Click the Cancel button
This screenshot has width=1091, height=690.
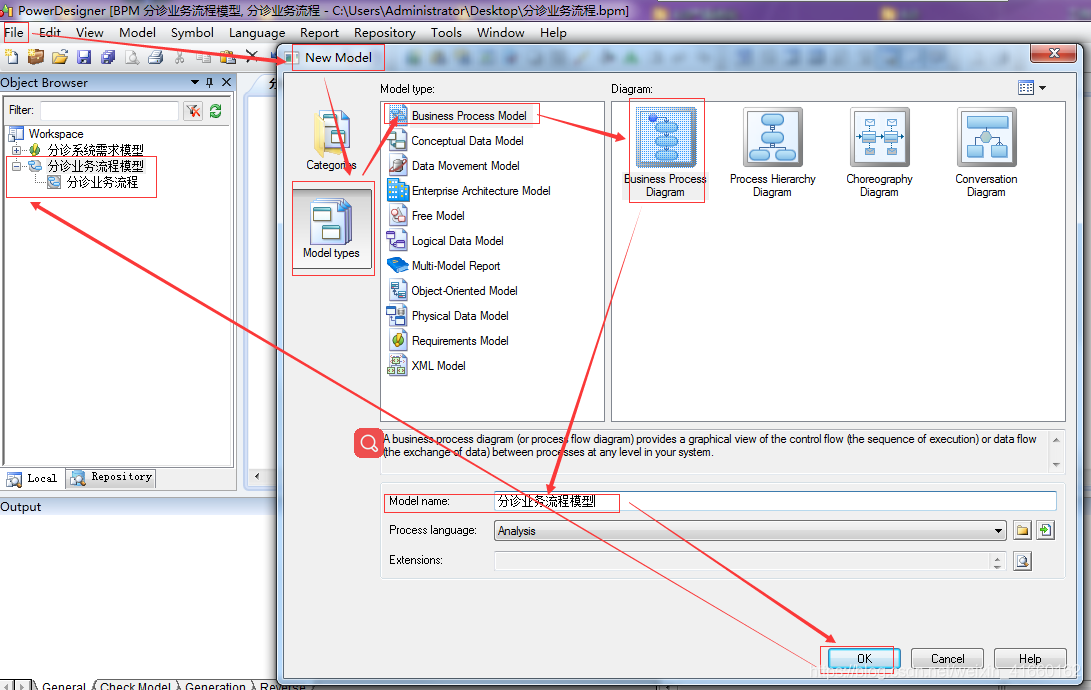(x=948, y=658)
